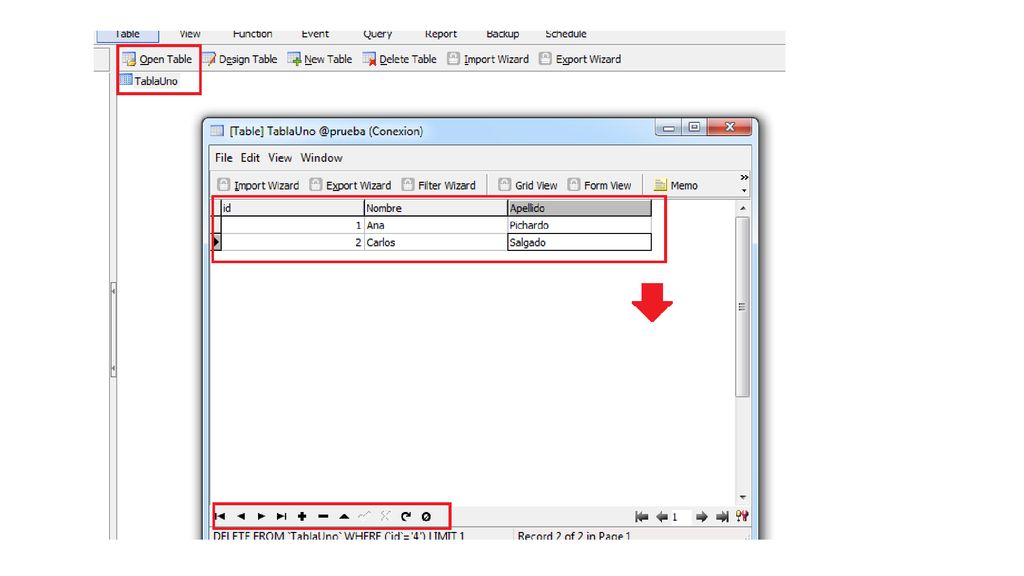Go to the previous record
Screen dimensions: 1024x576
coord(241,517)
